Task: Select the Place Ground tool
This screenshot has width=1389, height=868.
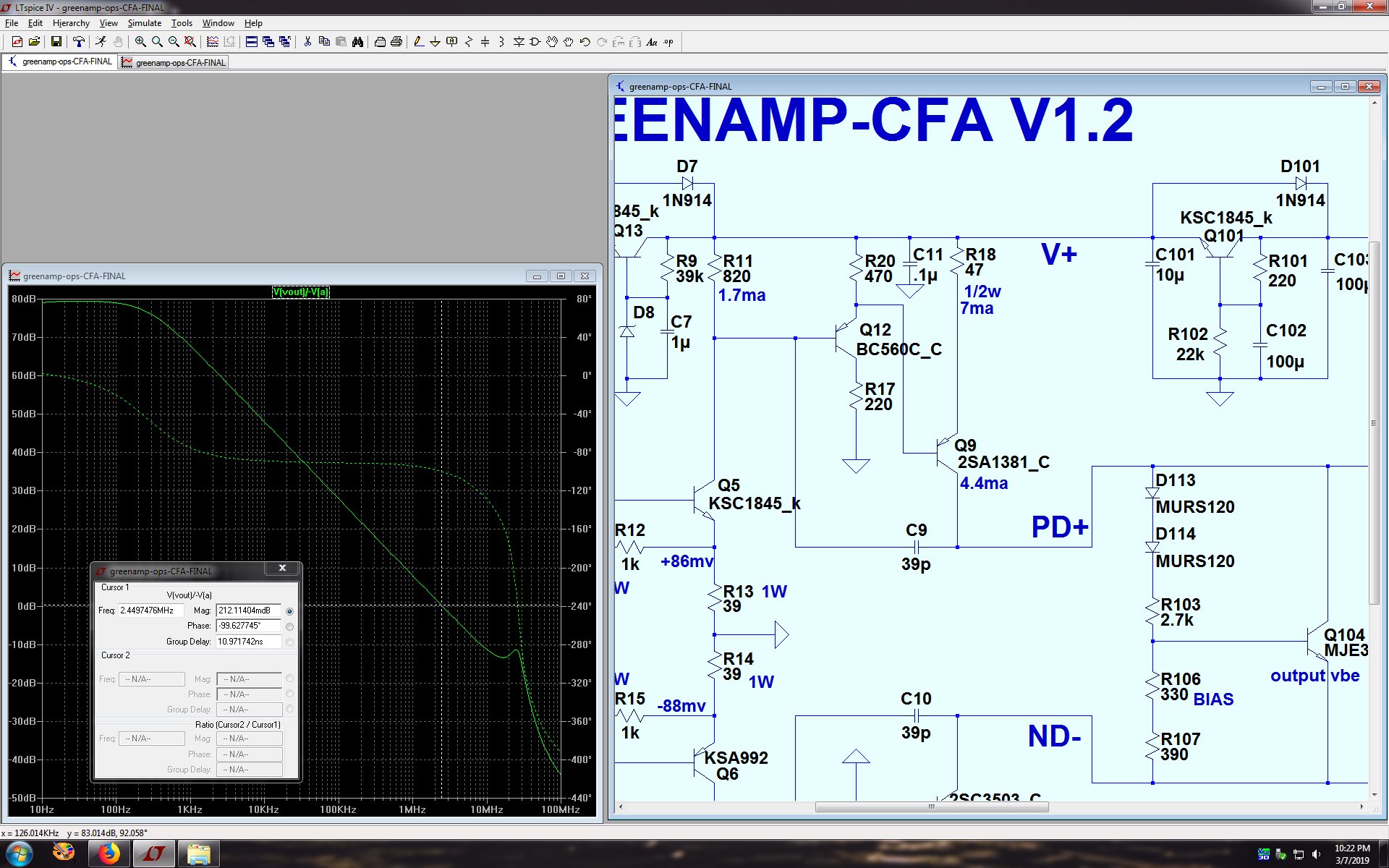Action: [436, 42]
